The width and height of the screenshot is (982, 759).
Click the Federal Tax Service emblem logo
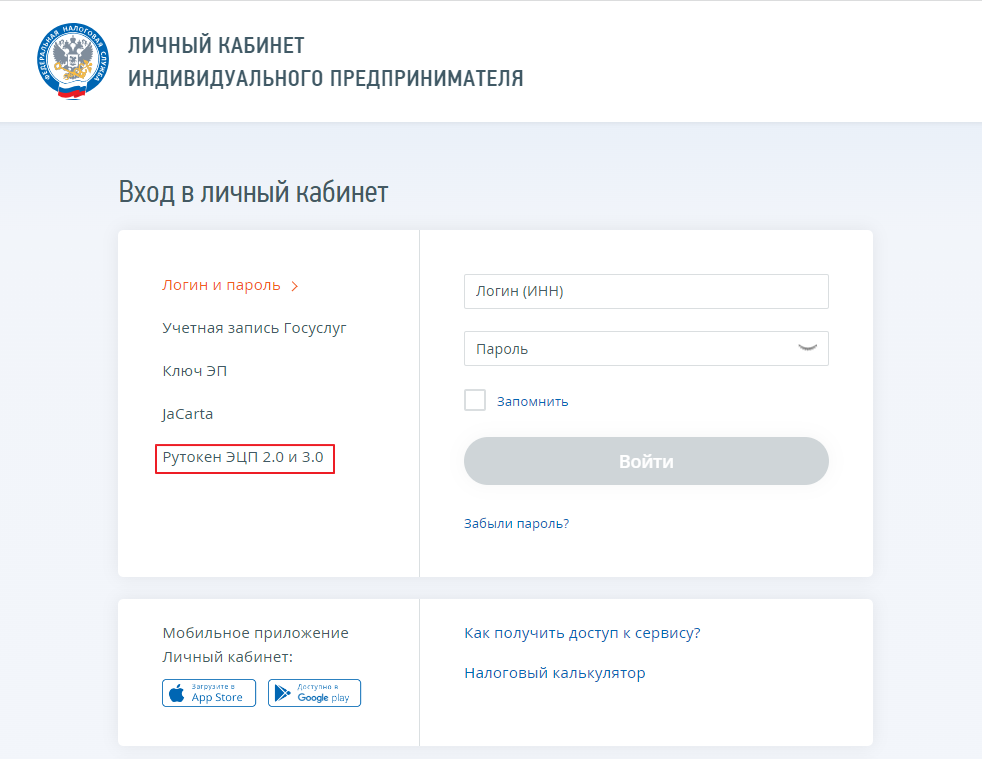[x=73, y=61]
